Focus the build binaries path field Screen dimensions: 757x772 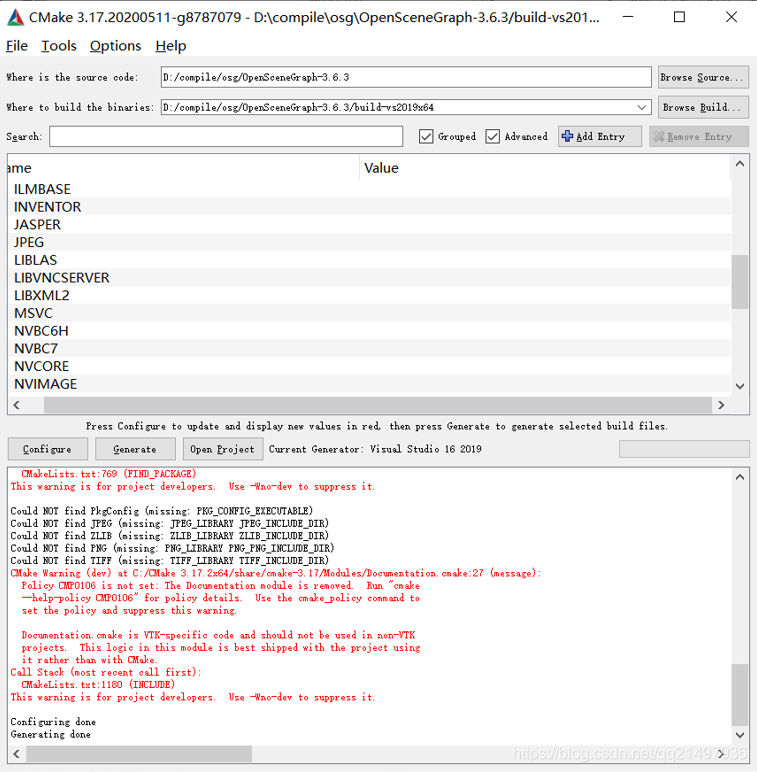coord(397,107)
